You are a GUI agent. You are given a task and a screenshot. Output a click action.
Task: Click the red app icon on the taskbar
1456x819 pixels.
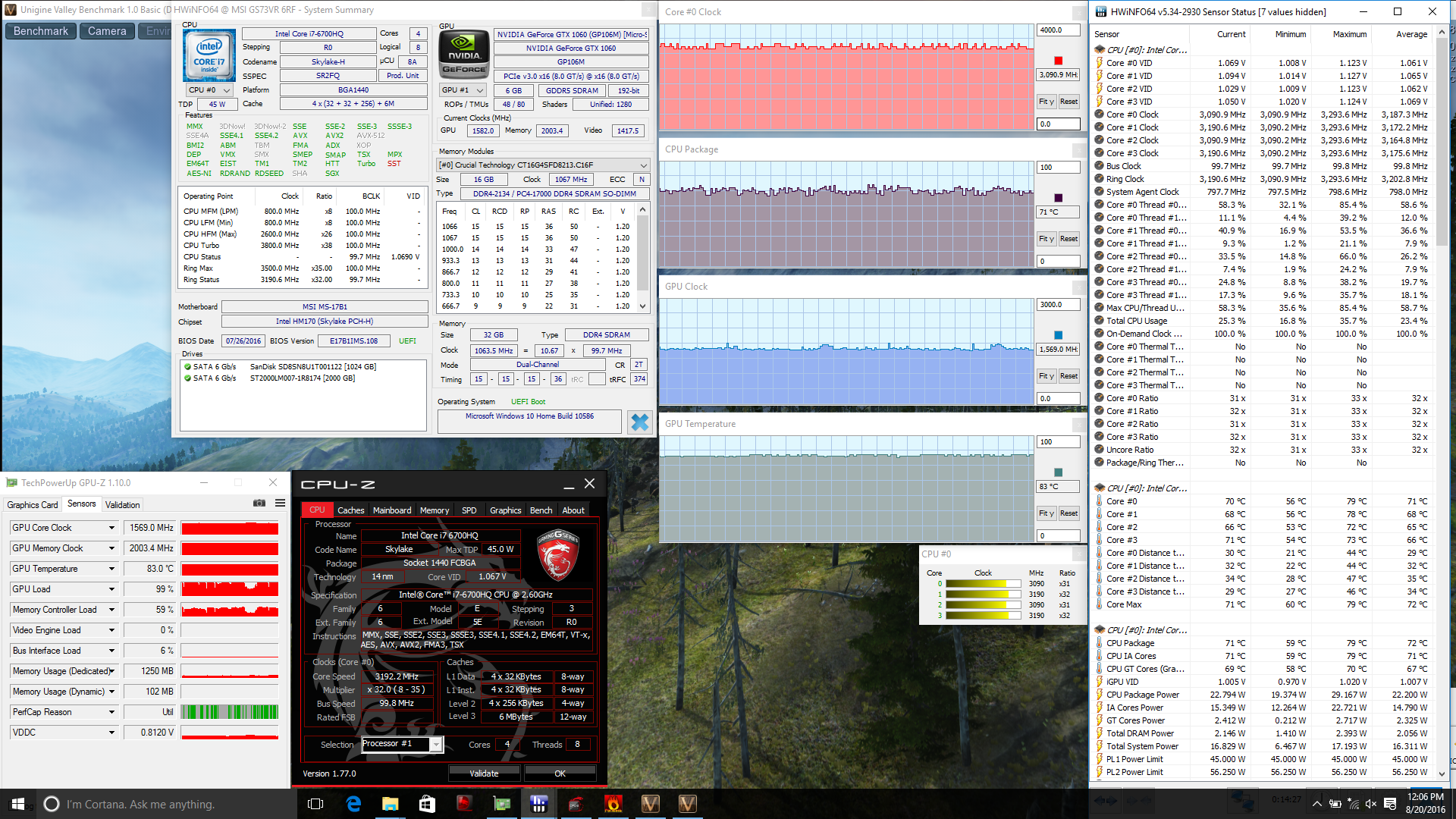[465, 804]
